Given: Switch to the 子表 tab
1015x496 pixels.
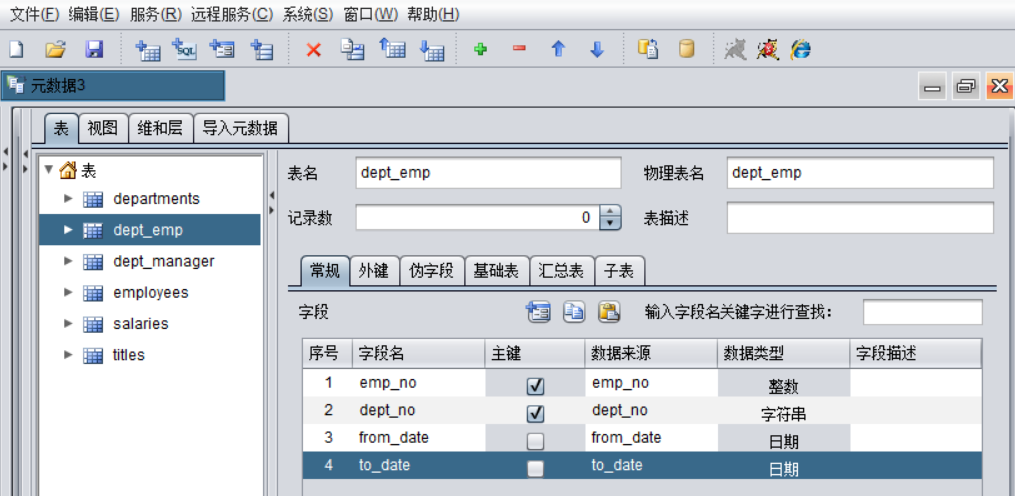Looking at the screenshot, I should click(619, 271).
